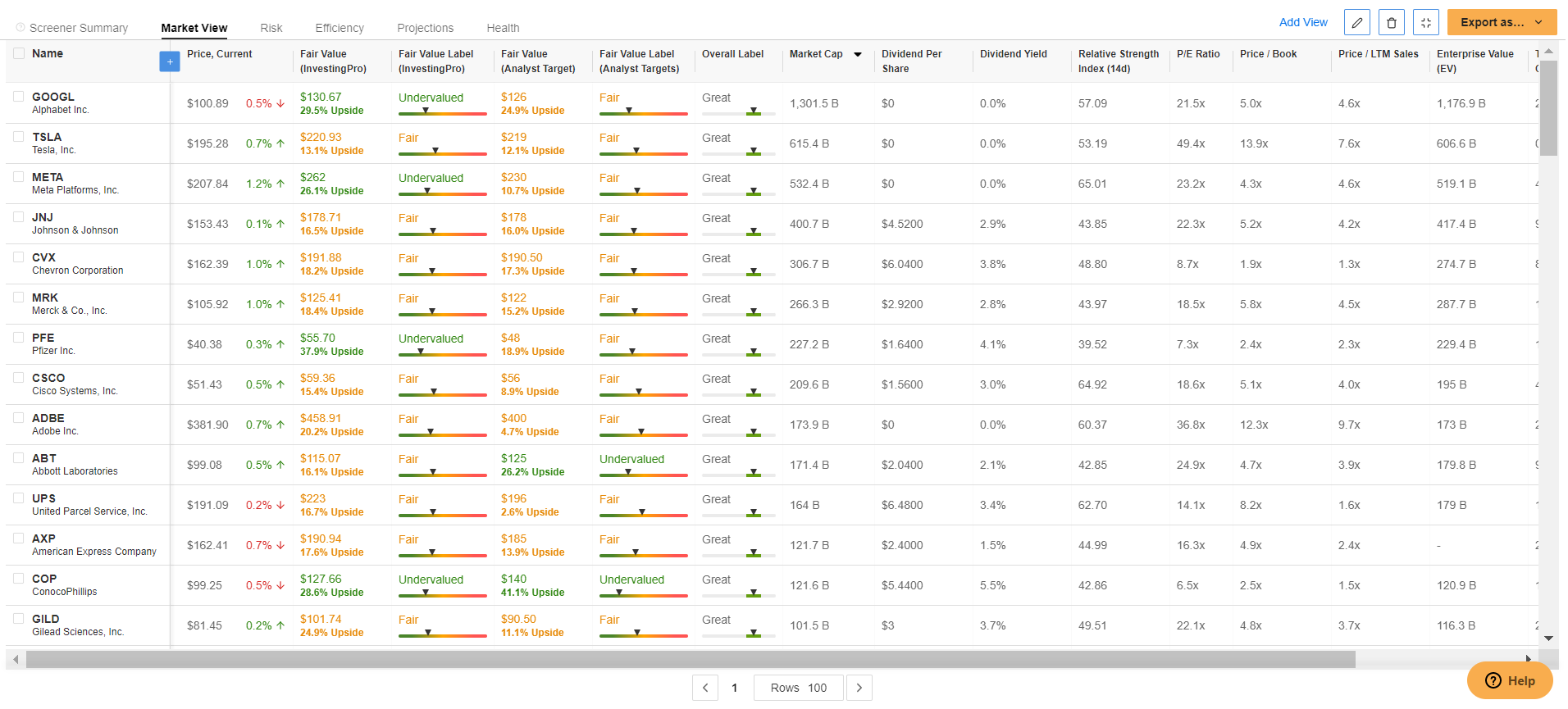Click COP Overall Label Great gauge

(739, 594)
